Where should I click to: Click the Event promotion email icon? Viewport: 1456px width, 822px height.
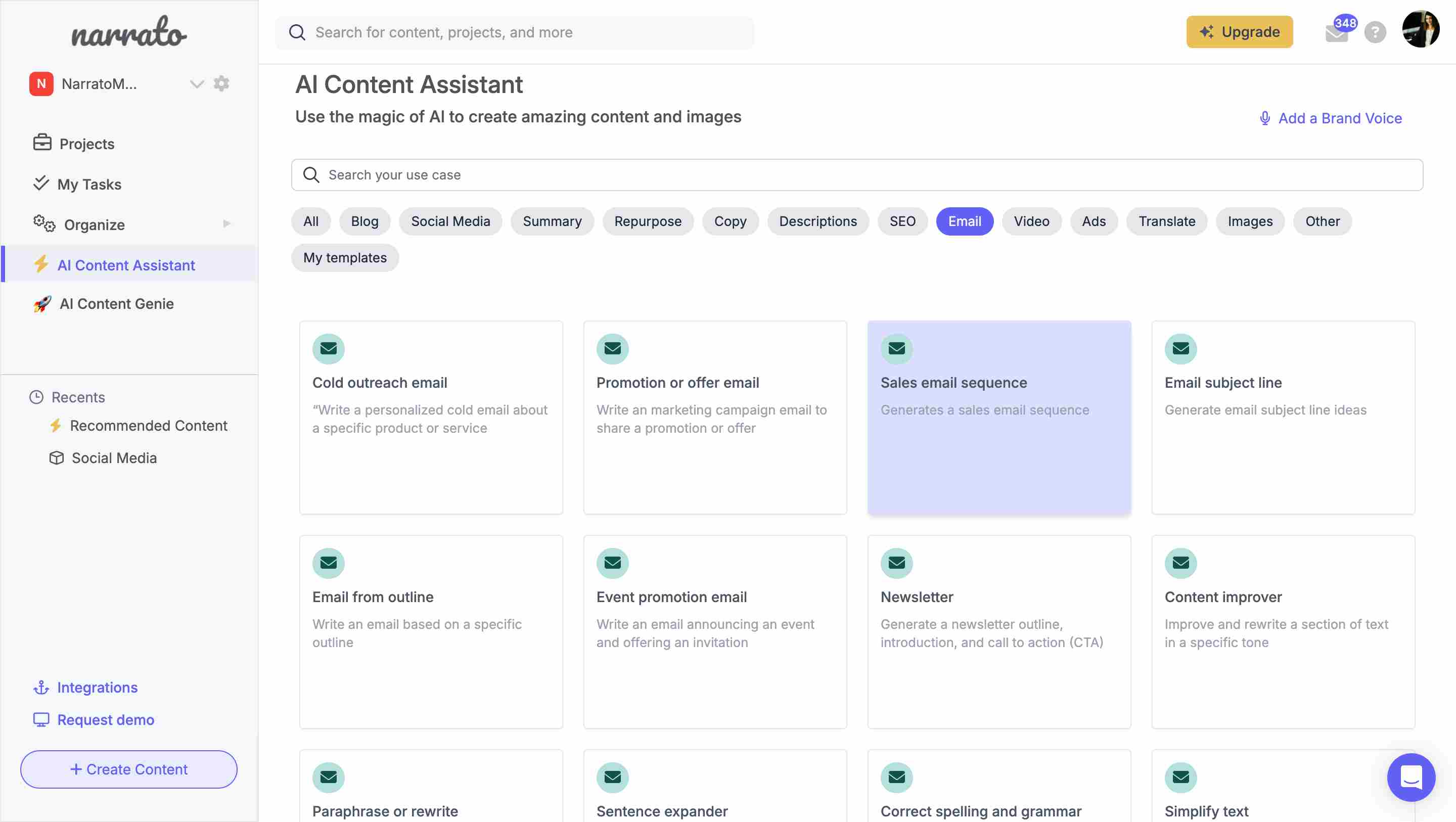612,563
